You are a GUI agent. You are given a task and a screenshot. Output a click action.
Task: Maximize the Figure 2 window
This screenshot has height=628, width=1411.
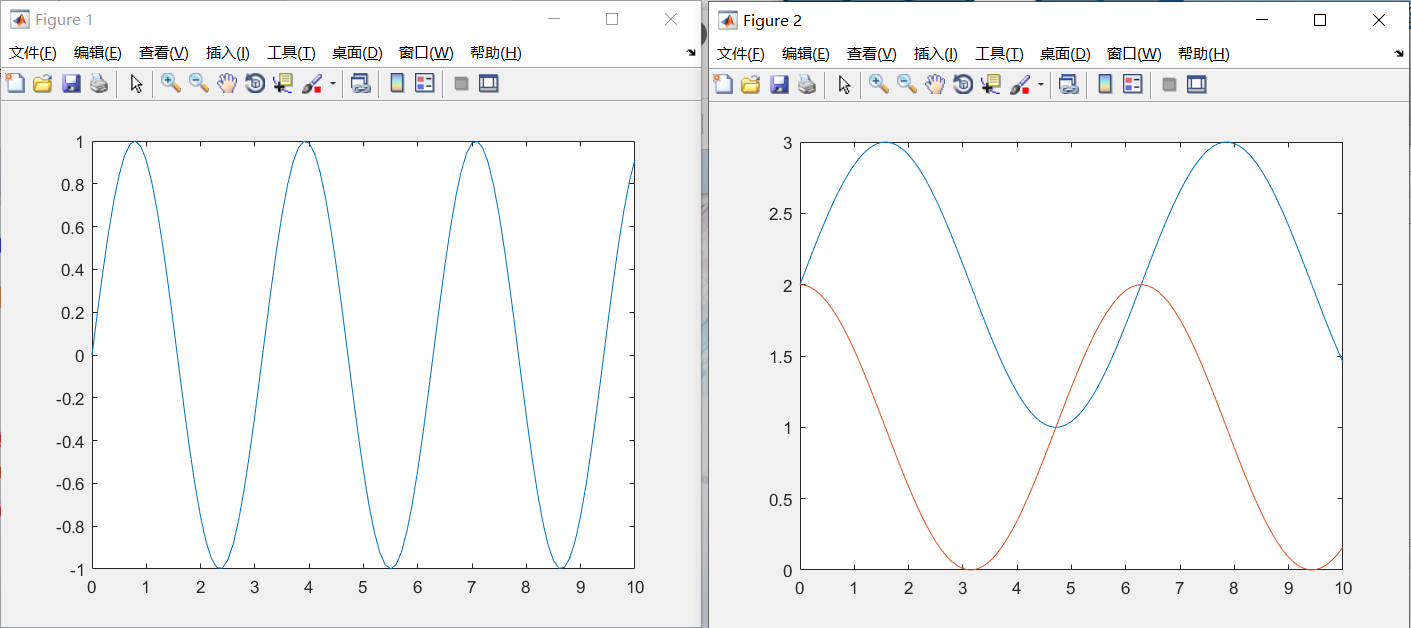point(1320,20)
